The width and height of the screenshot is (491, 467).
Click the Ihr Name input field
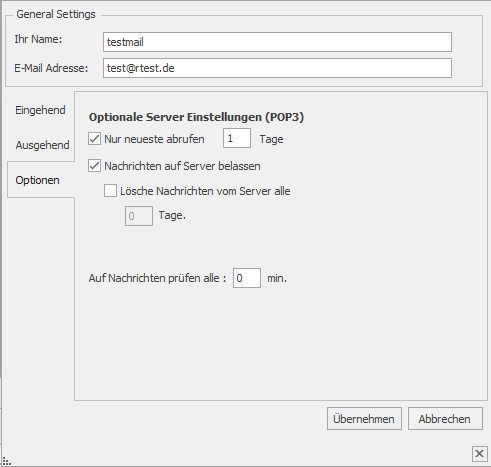pyautogui.click(x=277, y=42)
